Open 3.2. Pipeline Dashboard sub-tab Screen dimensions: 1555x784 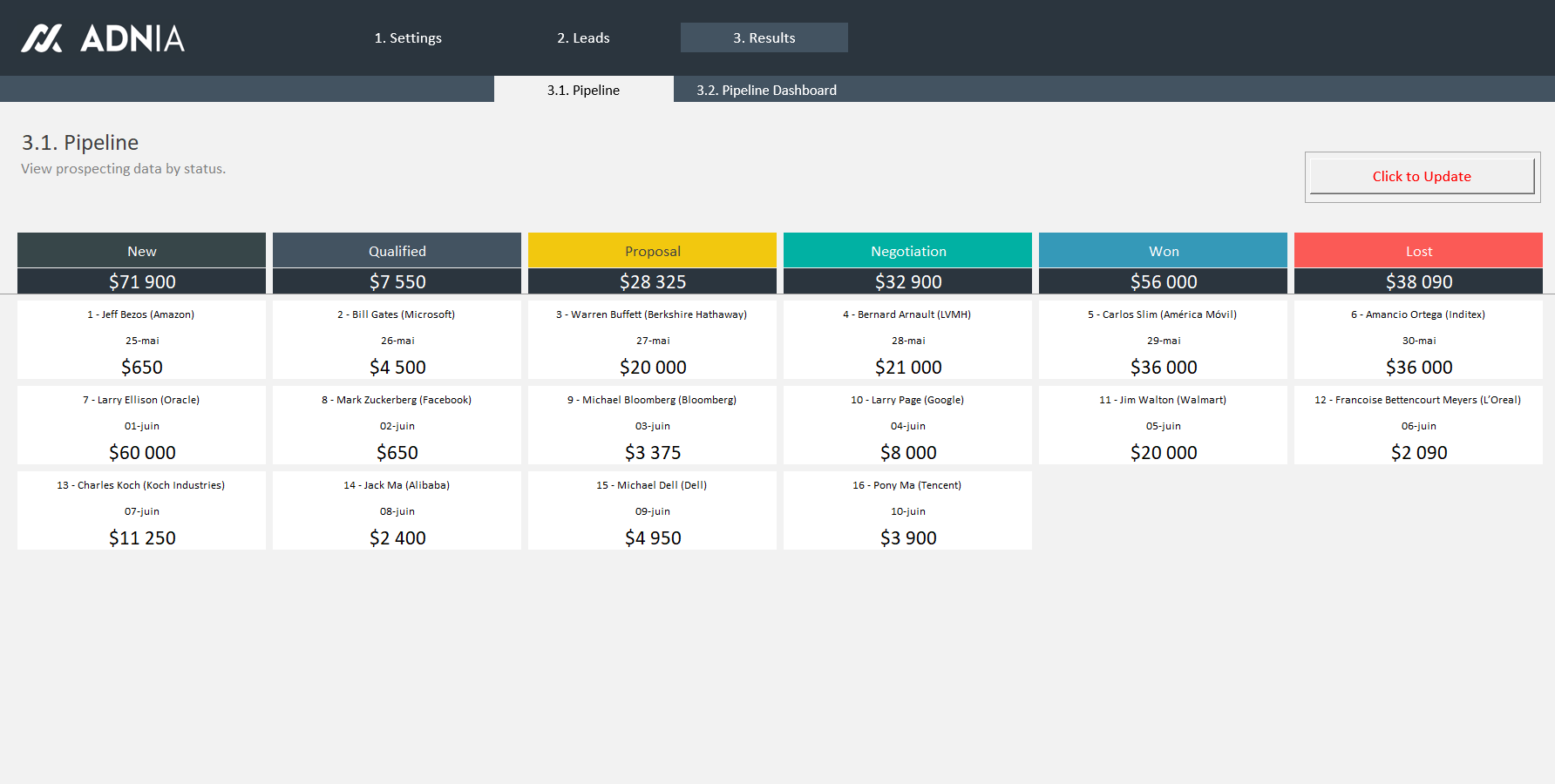pyautogui.click(x=766, y=90)
